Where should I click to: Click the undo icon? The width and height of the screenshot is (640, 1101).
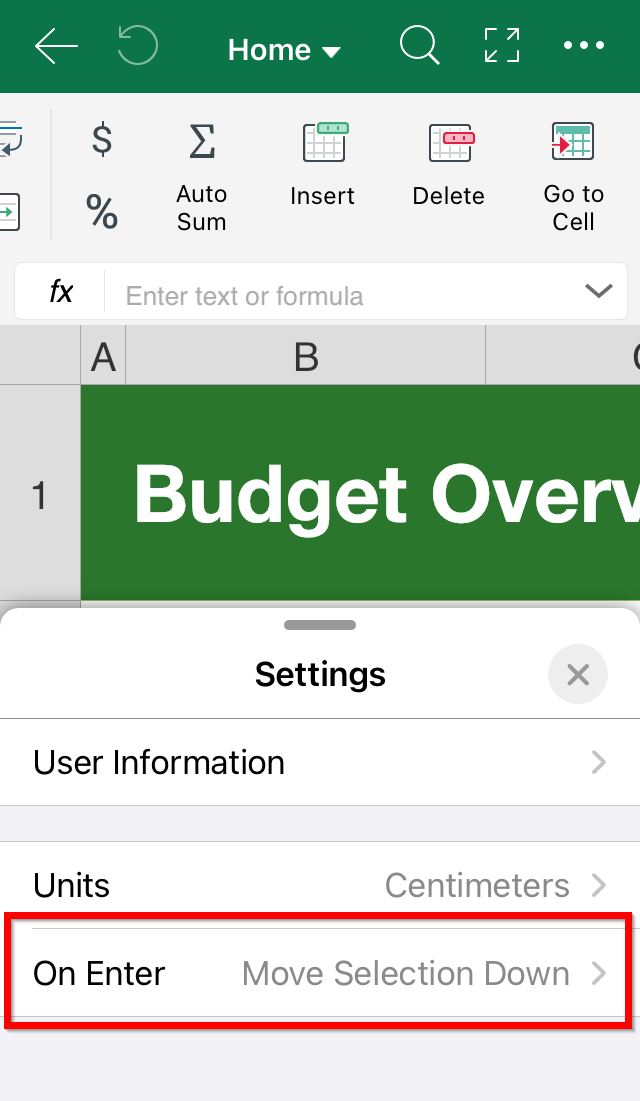click(138, 45)
